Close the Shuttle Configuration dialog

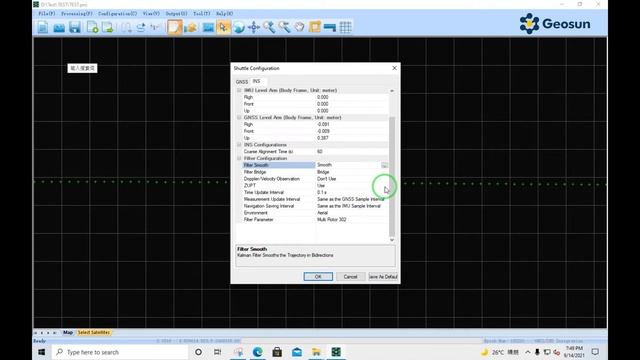pyautogui.click(x=394, y=68)
